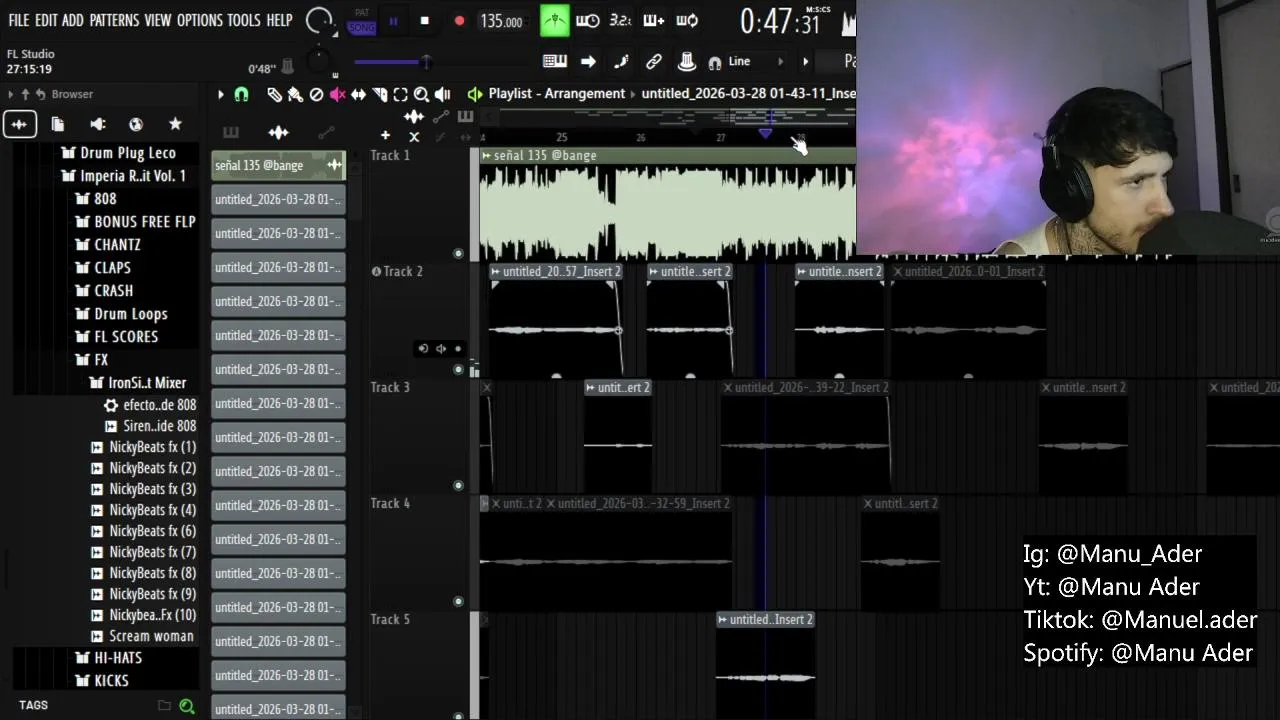
Task: Expand the browser options arrow
Action: (10, 94)
